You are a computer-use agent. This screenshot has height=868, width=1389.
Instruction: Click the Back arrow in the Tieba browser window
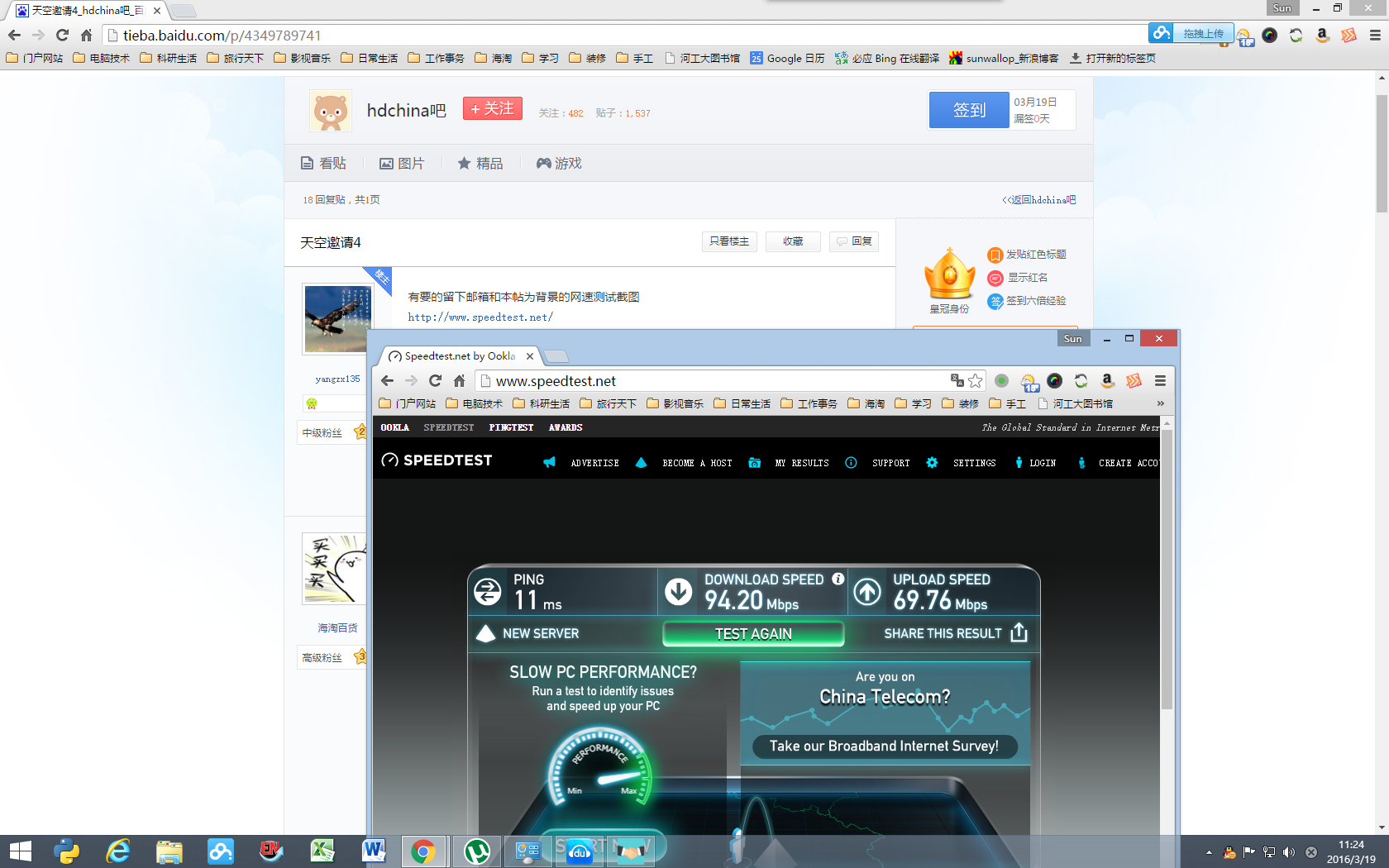[x=14, y=35]
